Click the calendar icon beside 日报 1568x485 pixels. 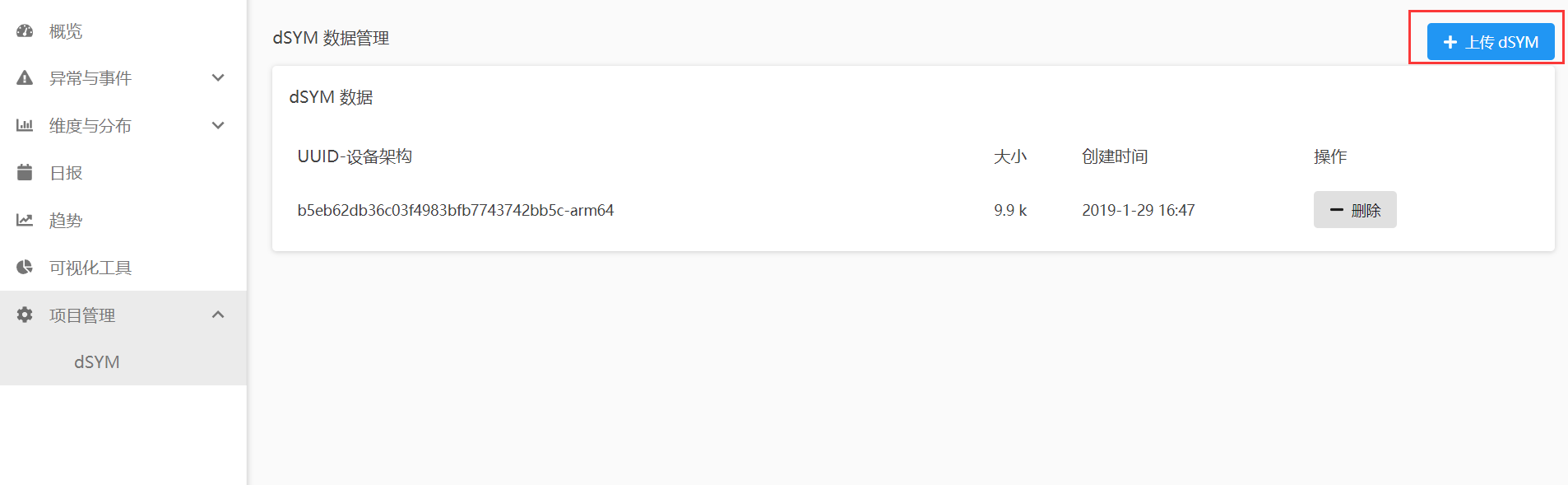click(25, 173)
